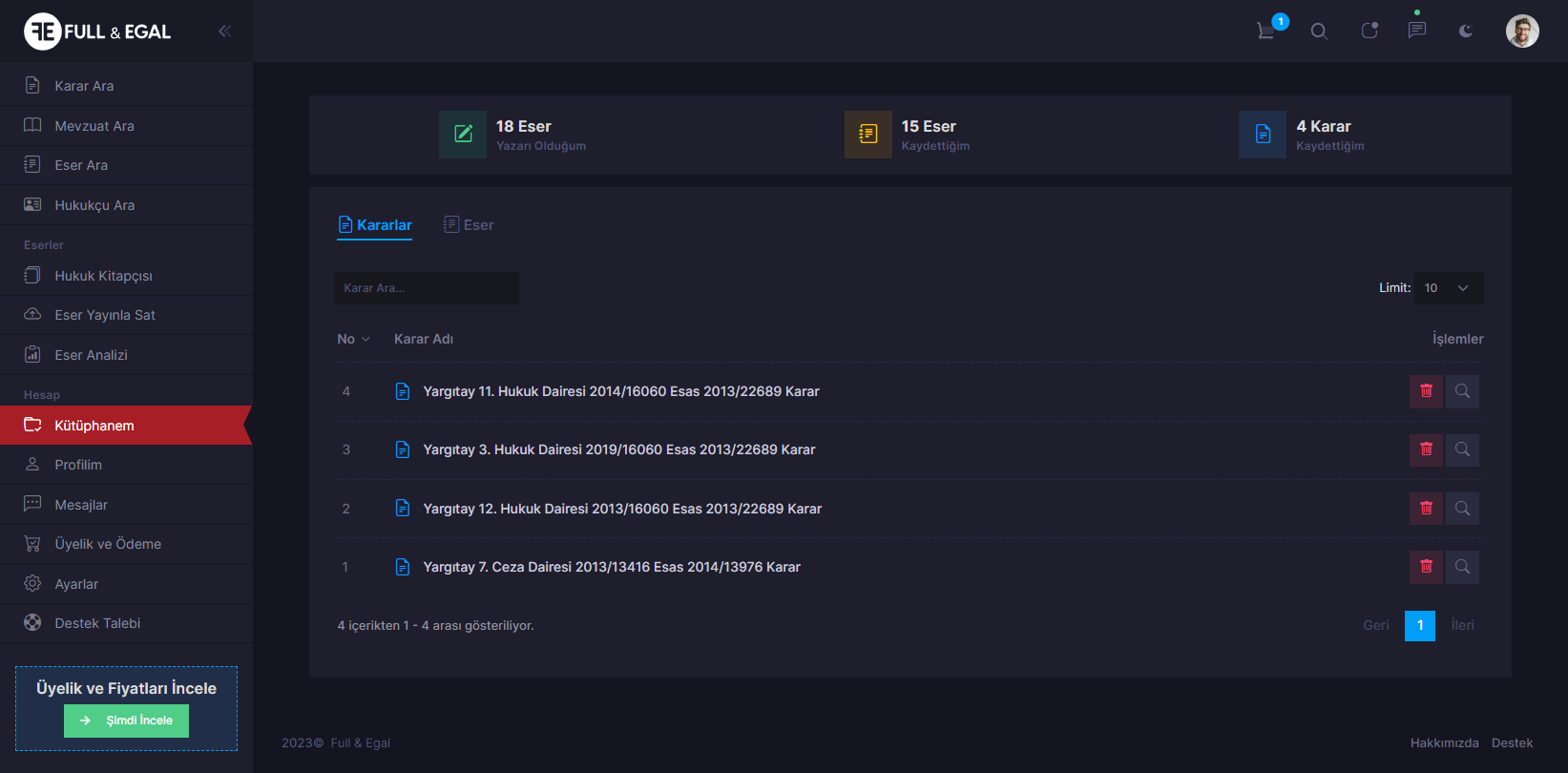Open the user profile avatar

click(x=1522, y=31)
